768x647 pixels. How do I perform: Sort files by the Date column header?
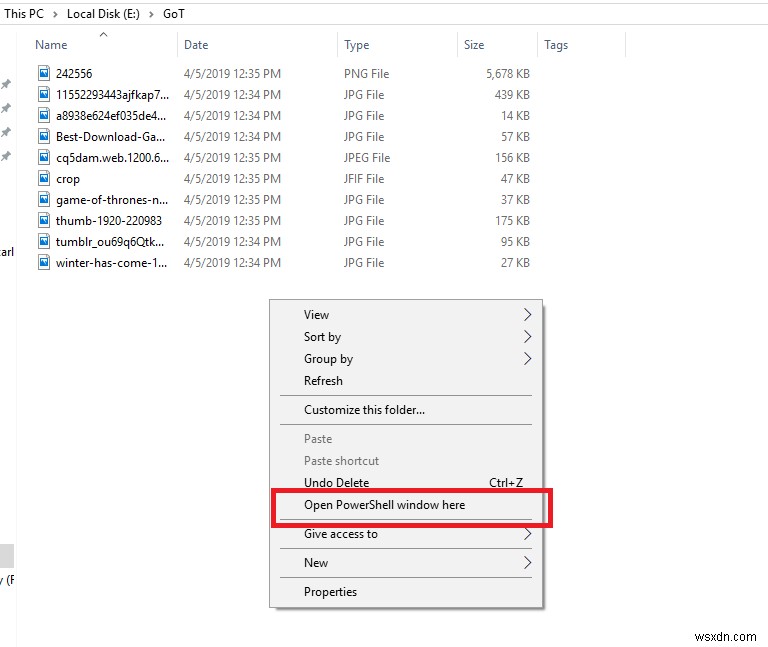[x=196, y=45]
